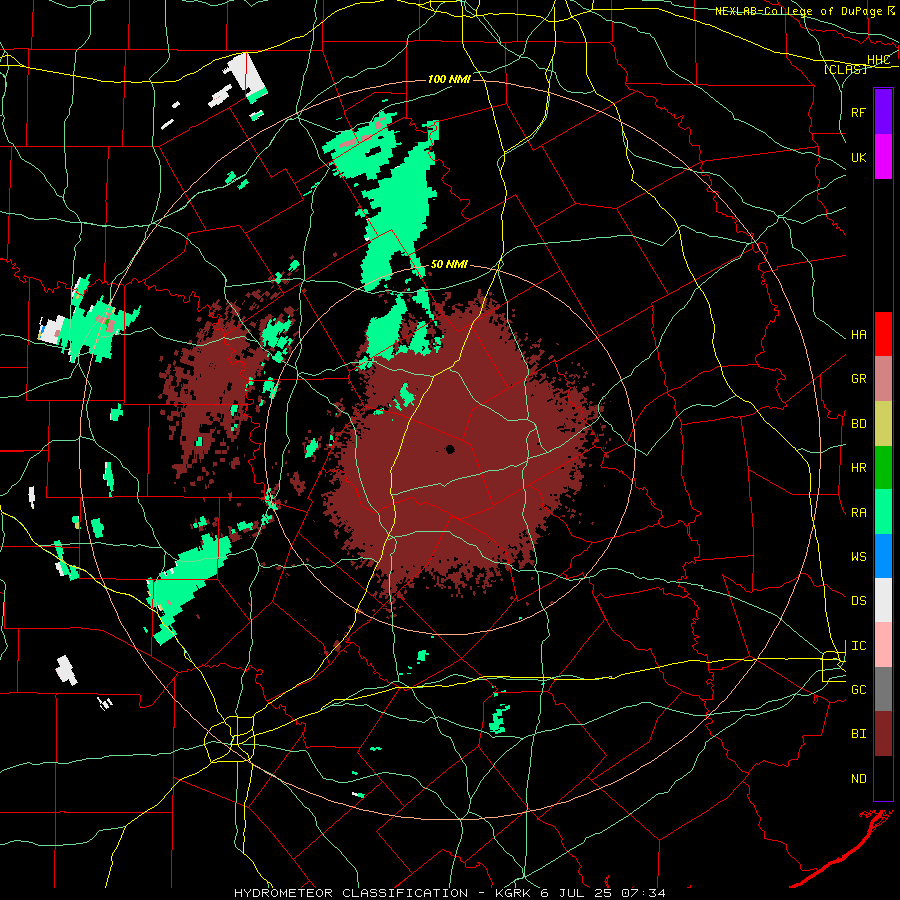
Task: Click the DS legend label
Action: click(x=858, y=601)
